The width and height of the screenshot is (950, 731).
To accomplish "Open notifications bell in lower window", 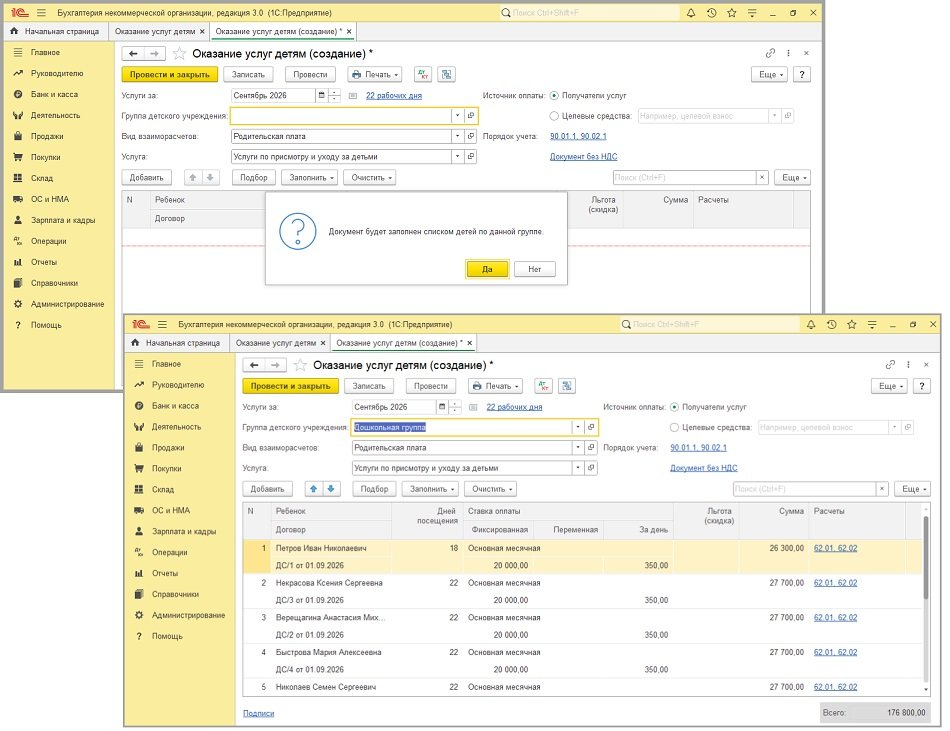I will coord(811,325).
